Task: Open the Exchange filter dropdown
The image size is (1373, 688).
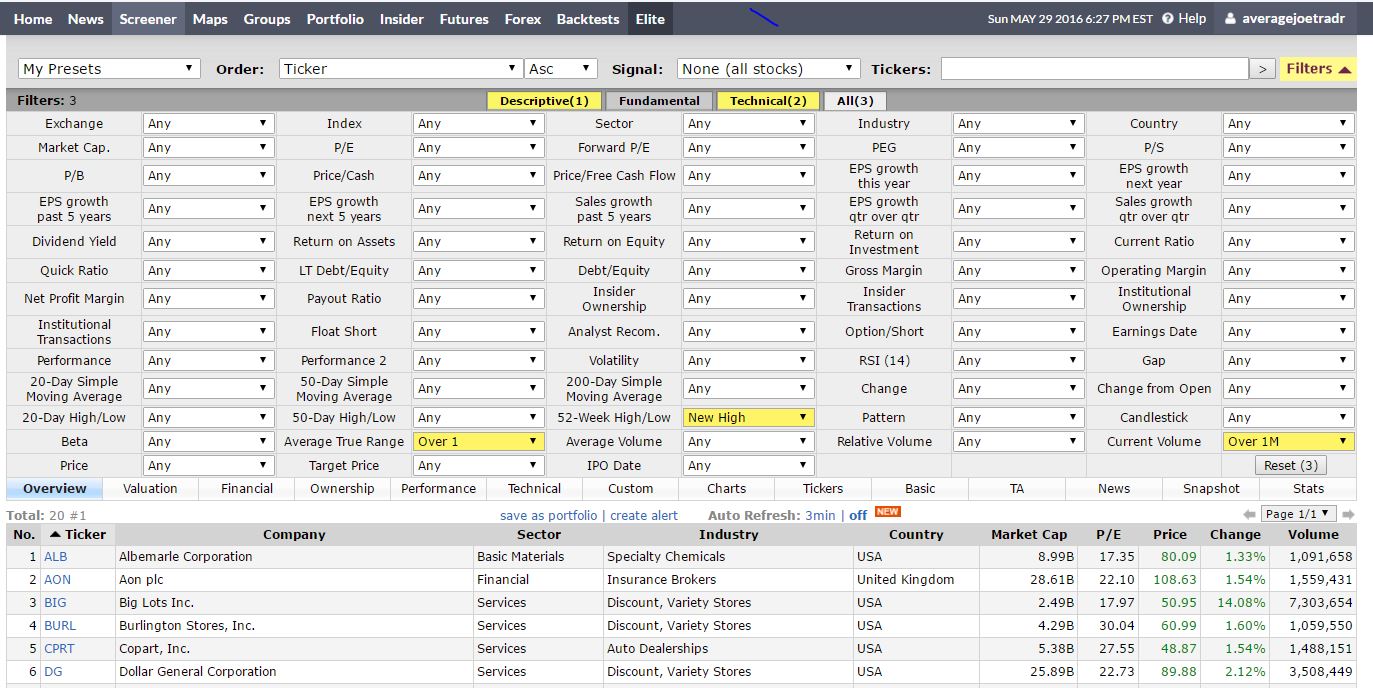Action: tap(208, 124)
